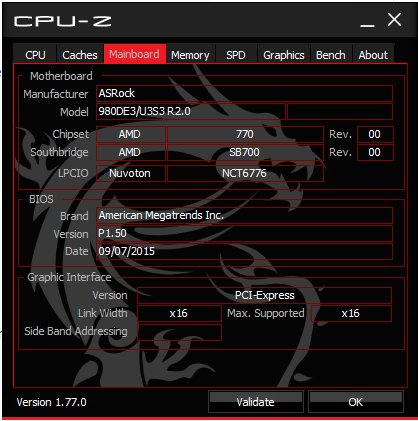Click the empty Side Band Addressing field
Image resolution: width=418 pixels, height=421 pixels.
tap(179, 332)
